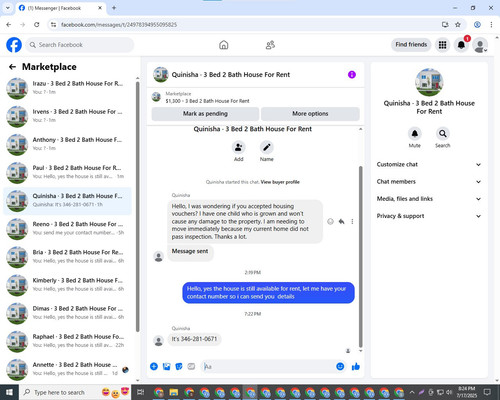Open Anthony conversation in the list
This screenshot has width=500, height=400.
67,145
